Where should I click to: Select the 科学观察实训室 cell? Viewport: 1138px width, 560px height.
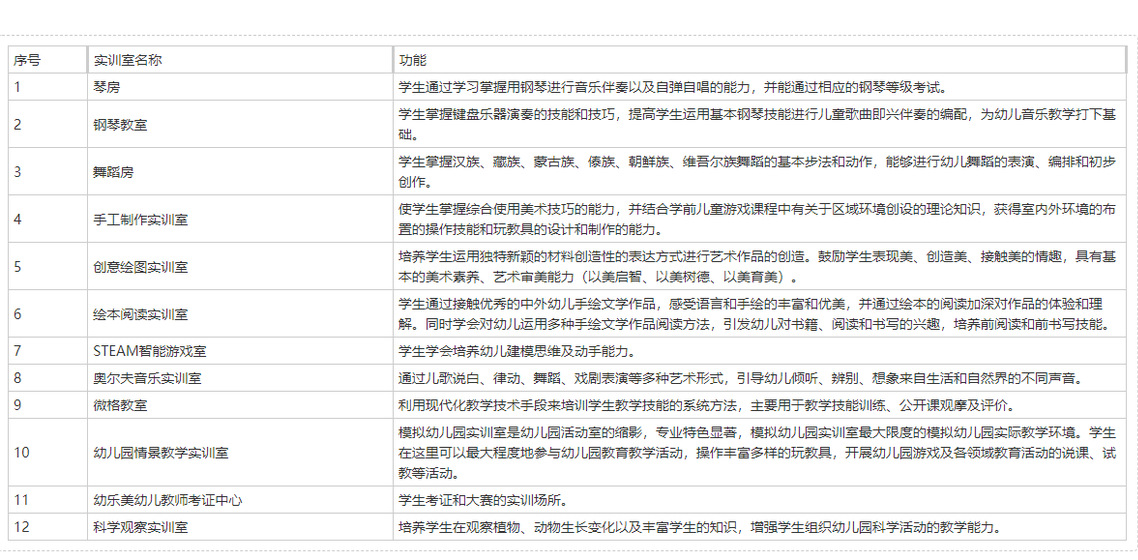(x=141, y=527)
